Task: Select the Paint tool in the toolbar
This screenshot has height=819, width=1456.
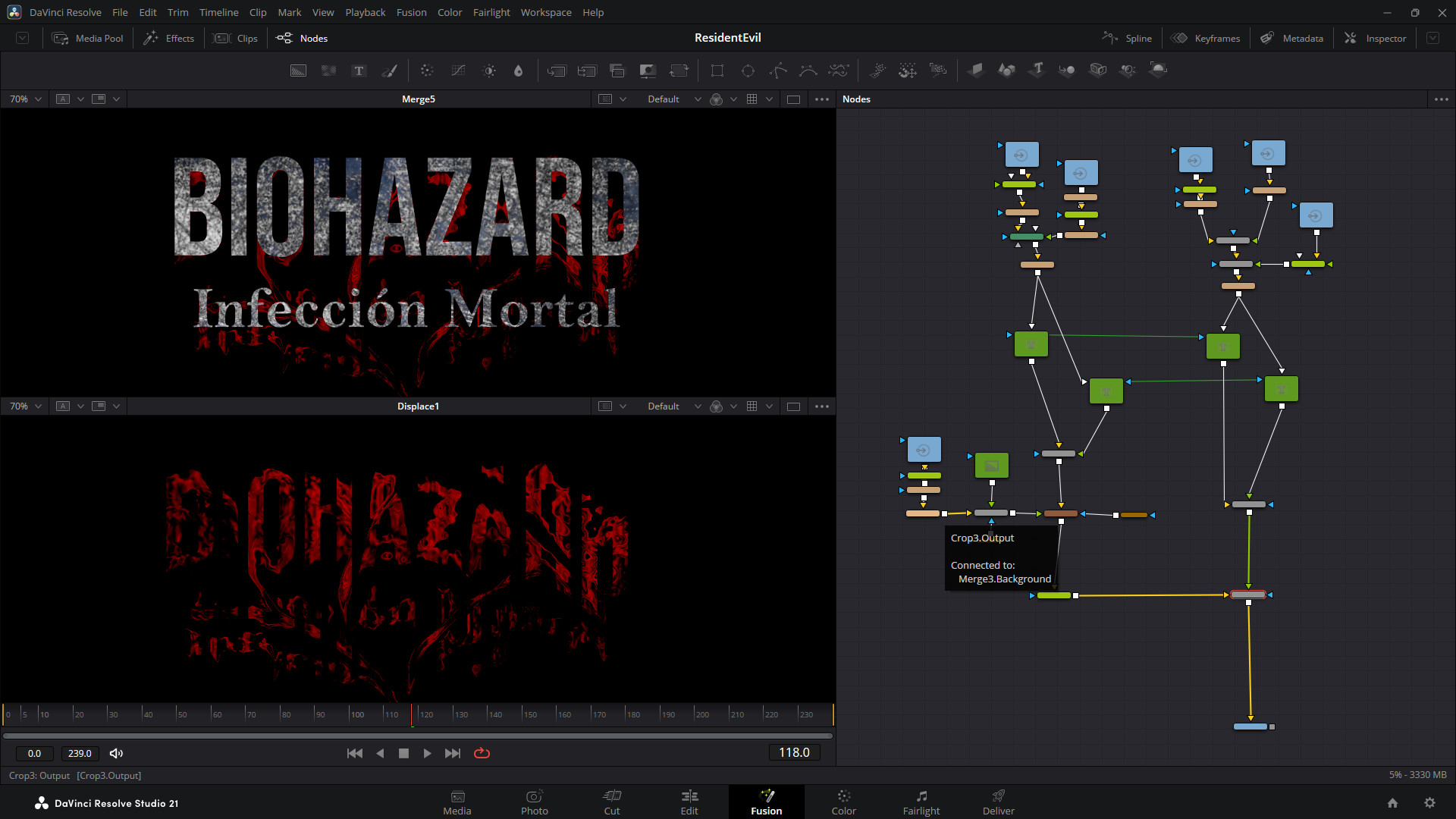Action: [389, 71]
